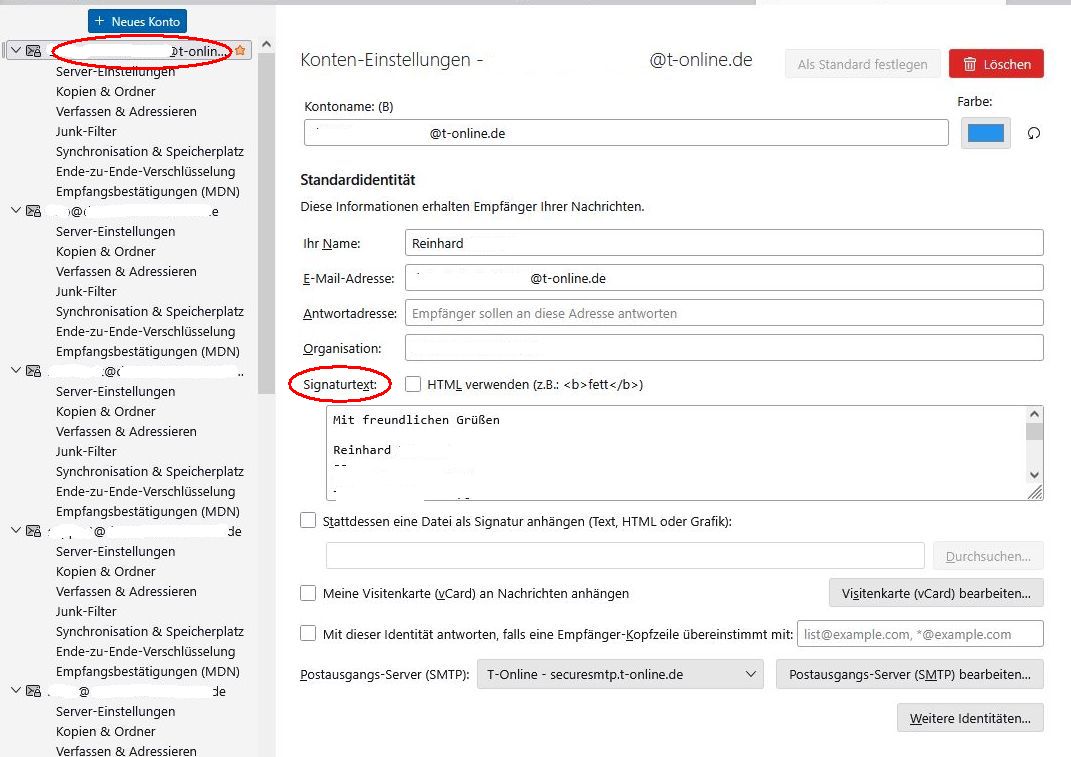
Task: Open Junk-Filter under the first account
Action: (x=86, y=131)
